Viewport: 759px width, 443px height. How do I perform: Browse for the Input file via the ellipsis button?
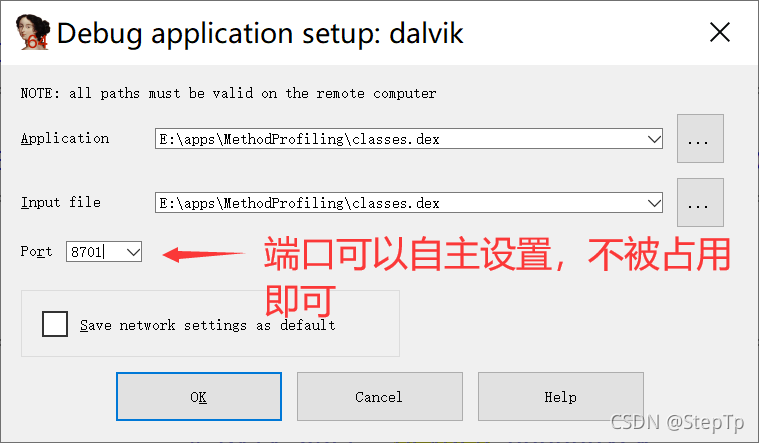[700, 202]
